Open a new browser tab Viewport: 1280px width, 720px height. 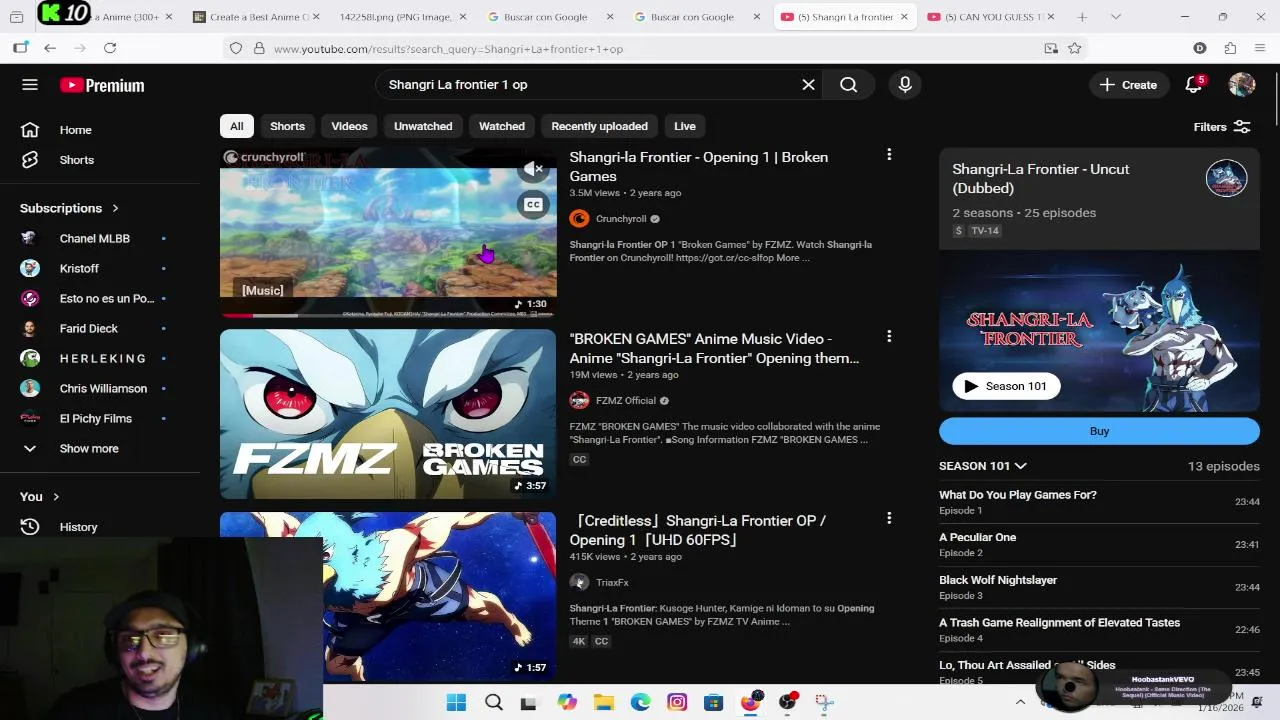click(1082, 17)
